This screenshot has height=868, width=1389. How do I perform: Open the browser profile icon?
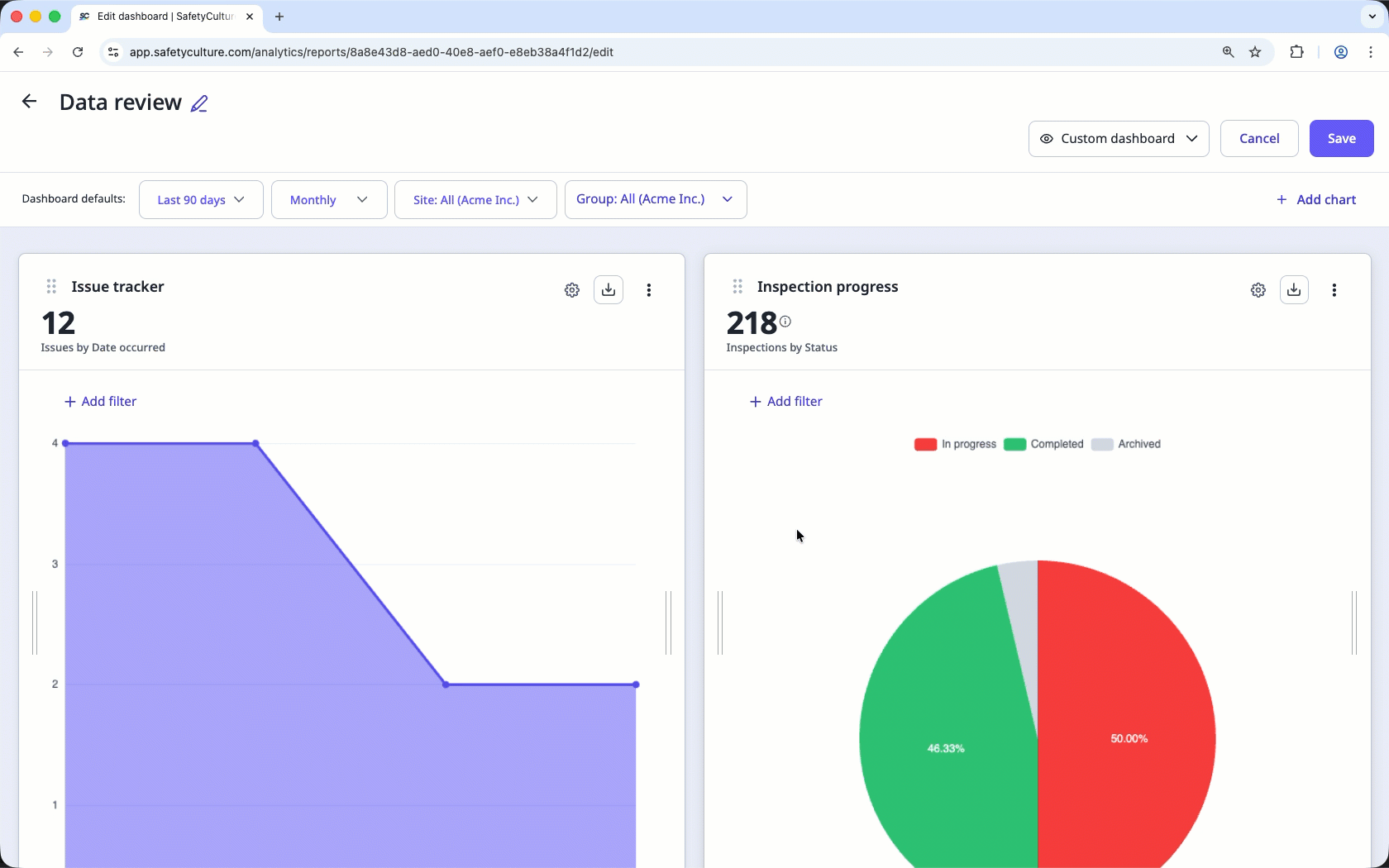(1341, 52)
